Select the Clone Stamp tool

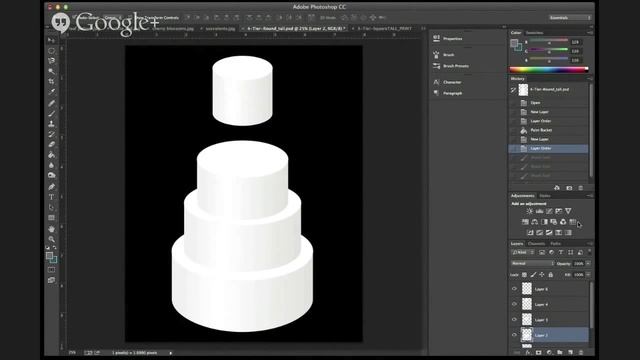tap(51, 124)
